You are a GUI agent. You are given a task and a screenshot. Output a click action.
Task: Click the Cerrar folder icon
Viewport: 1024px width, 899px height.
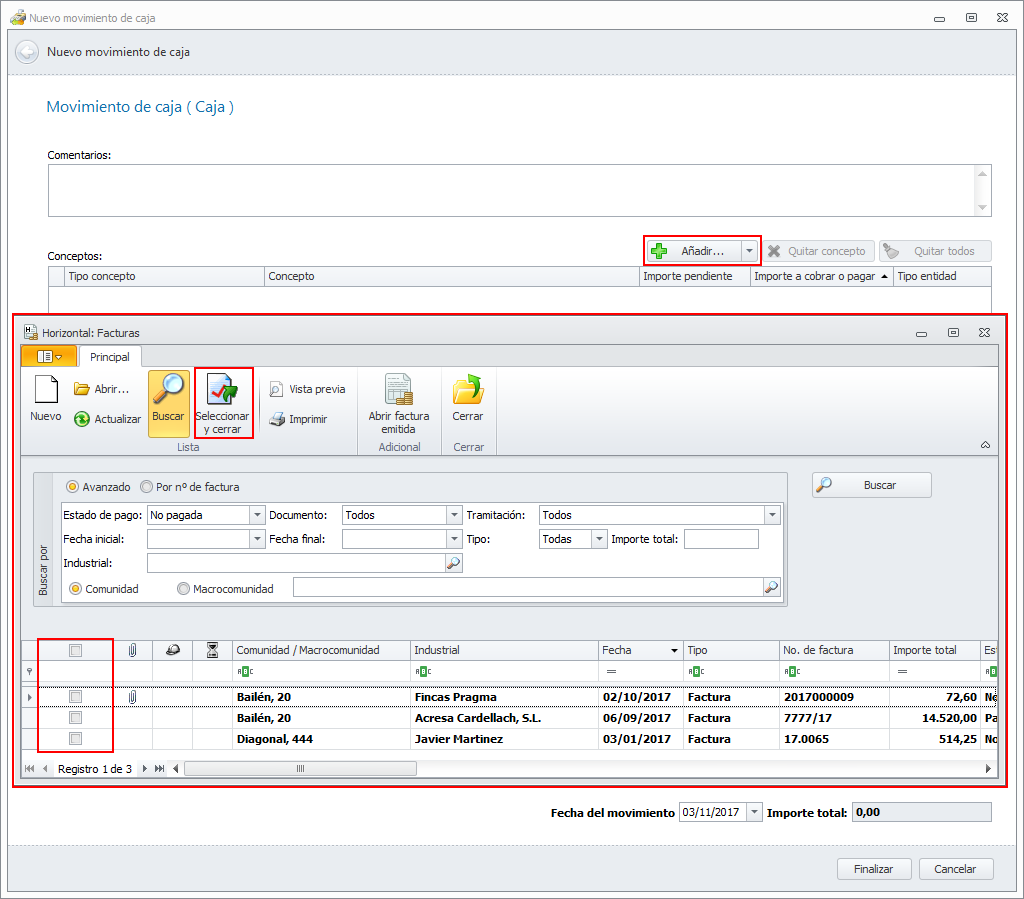point(467,390)
